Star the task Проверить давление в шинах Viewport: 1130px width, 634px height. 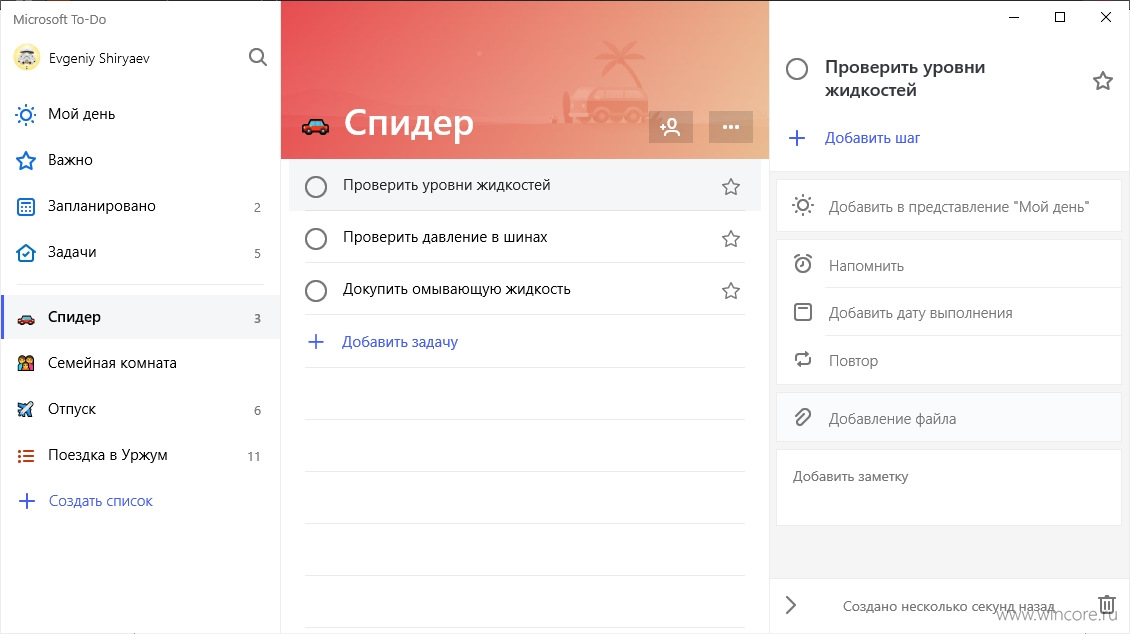pos(731,238)
